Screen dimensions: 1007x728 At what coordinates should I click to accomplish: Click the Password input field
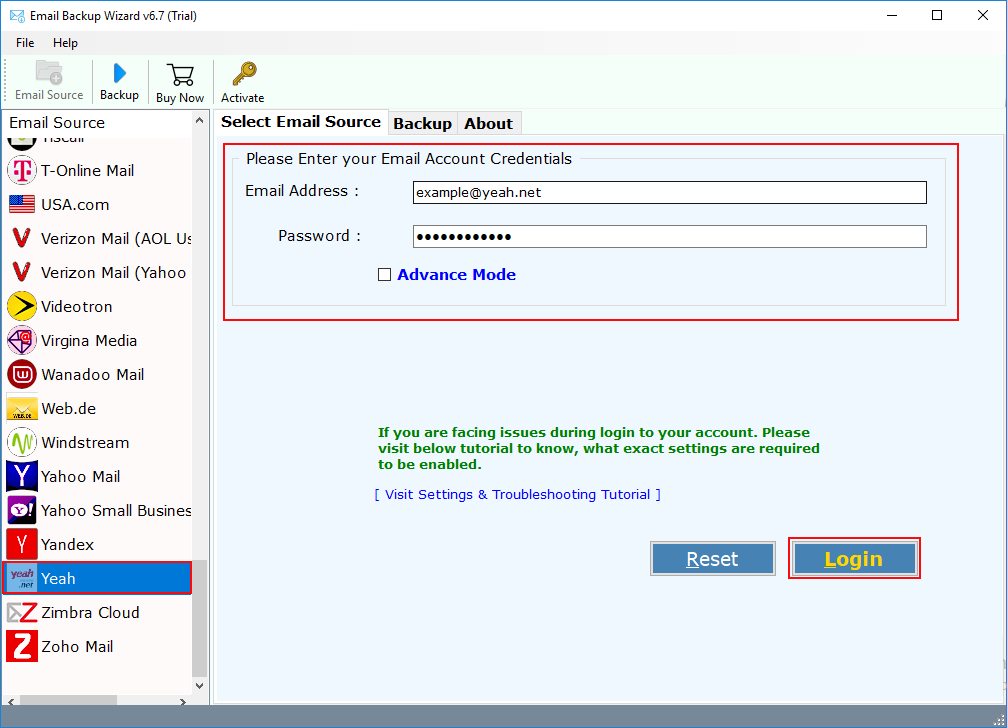coord(669,236)
